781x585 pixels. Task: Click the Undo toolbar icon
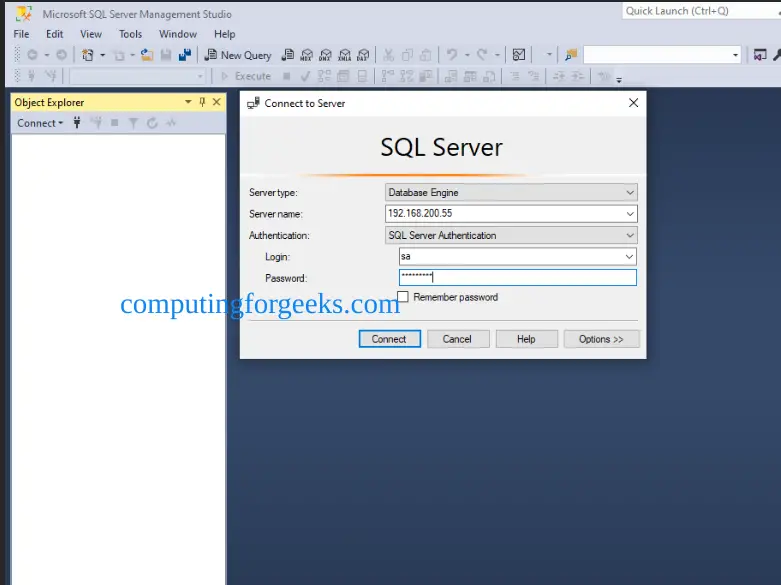coord(452,55)
